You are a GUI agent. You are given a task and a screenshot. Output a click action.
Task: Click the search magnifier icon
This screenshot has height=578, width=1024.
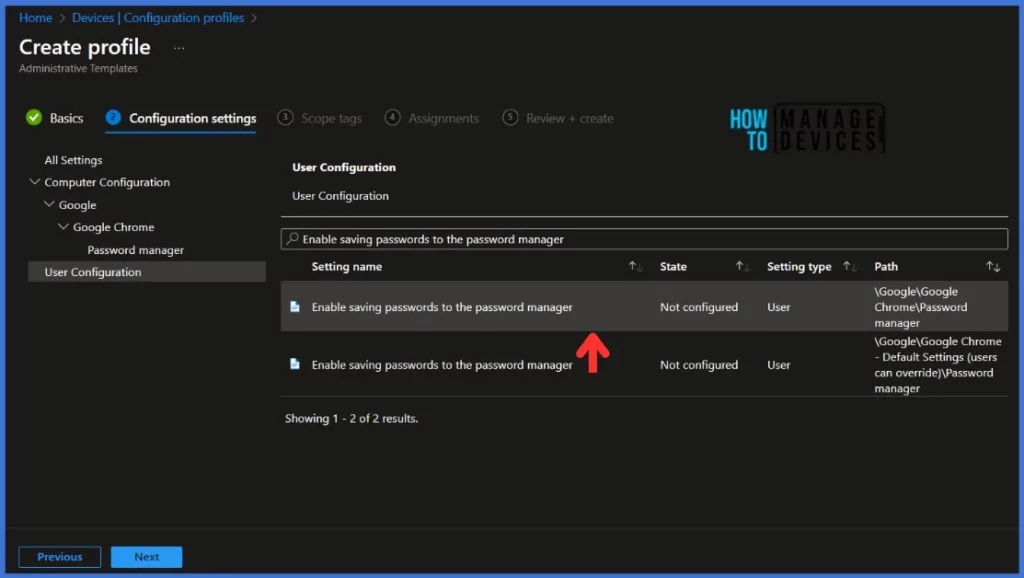[x=293, y=239]
